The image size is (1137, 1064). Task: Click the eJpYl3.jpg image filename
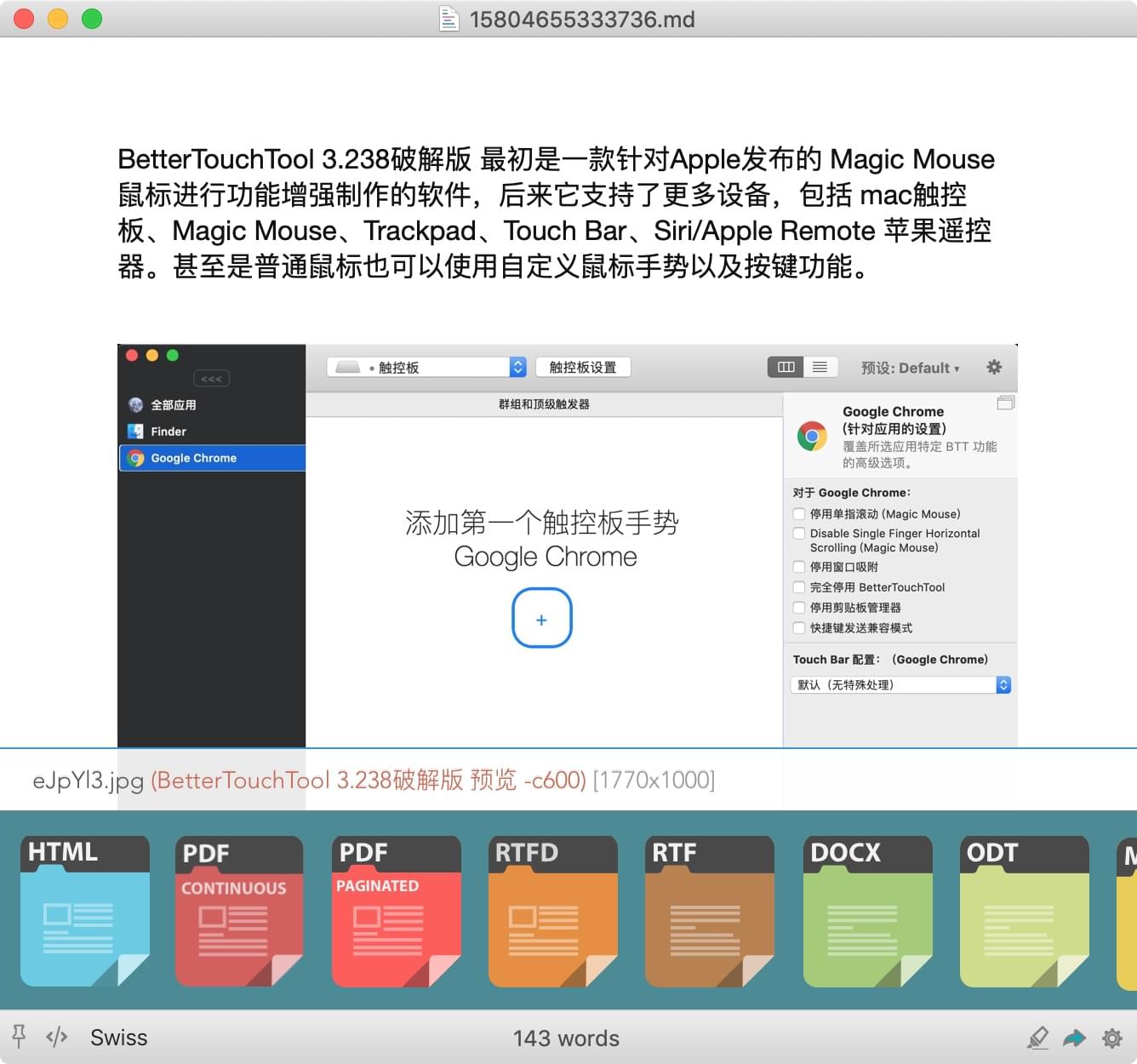(x=88, y=781)
